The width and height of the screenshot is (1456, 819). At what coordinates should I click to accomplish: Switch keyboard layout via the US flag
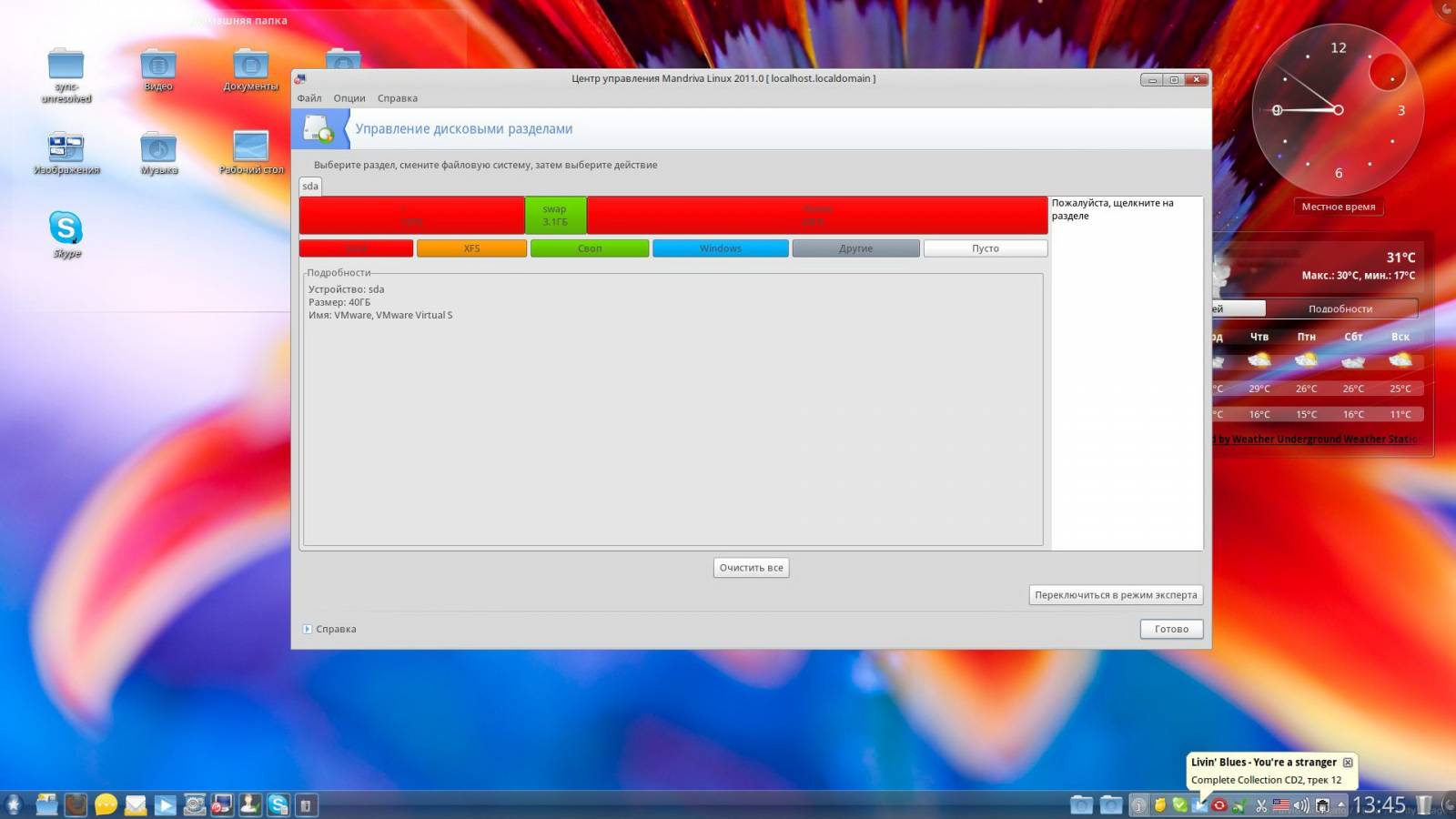(x=1281, y=804)
